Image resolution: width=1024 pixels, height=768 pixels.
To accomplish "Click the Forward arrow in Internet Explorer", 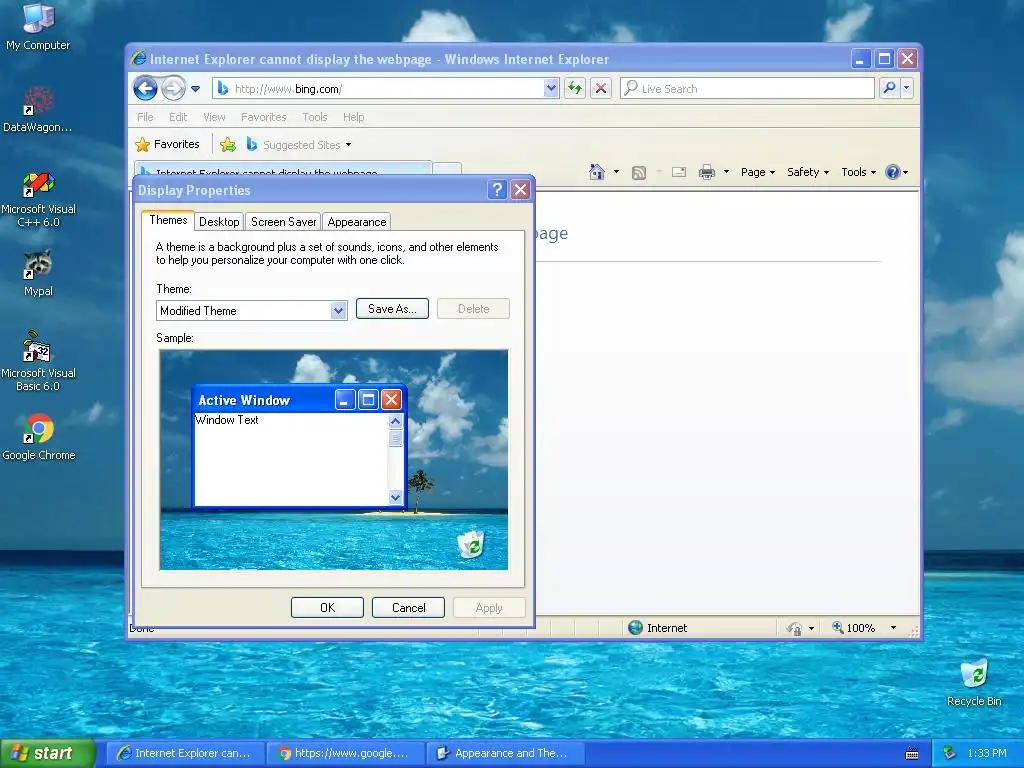I will (173, 88).
